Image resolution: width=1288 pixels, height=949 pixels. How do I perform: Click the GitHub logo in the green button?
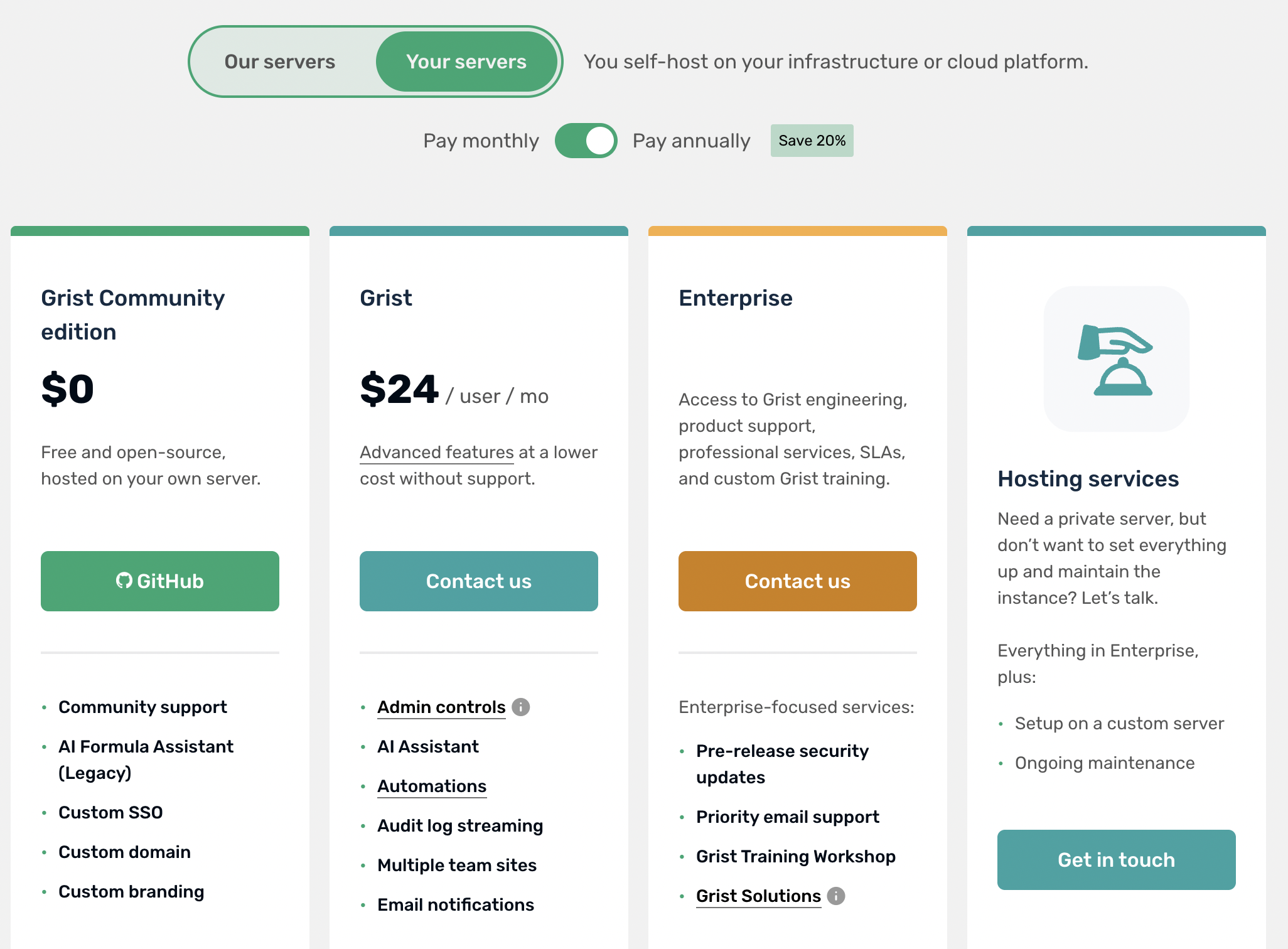coord(124,581)
